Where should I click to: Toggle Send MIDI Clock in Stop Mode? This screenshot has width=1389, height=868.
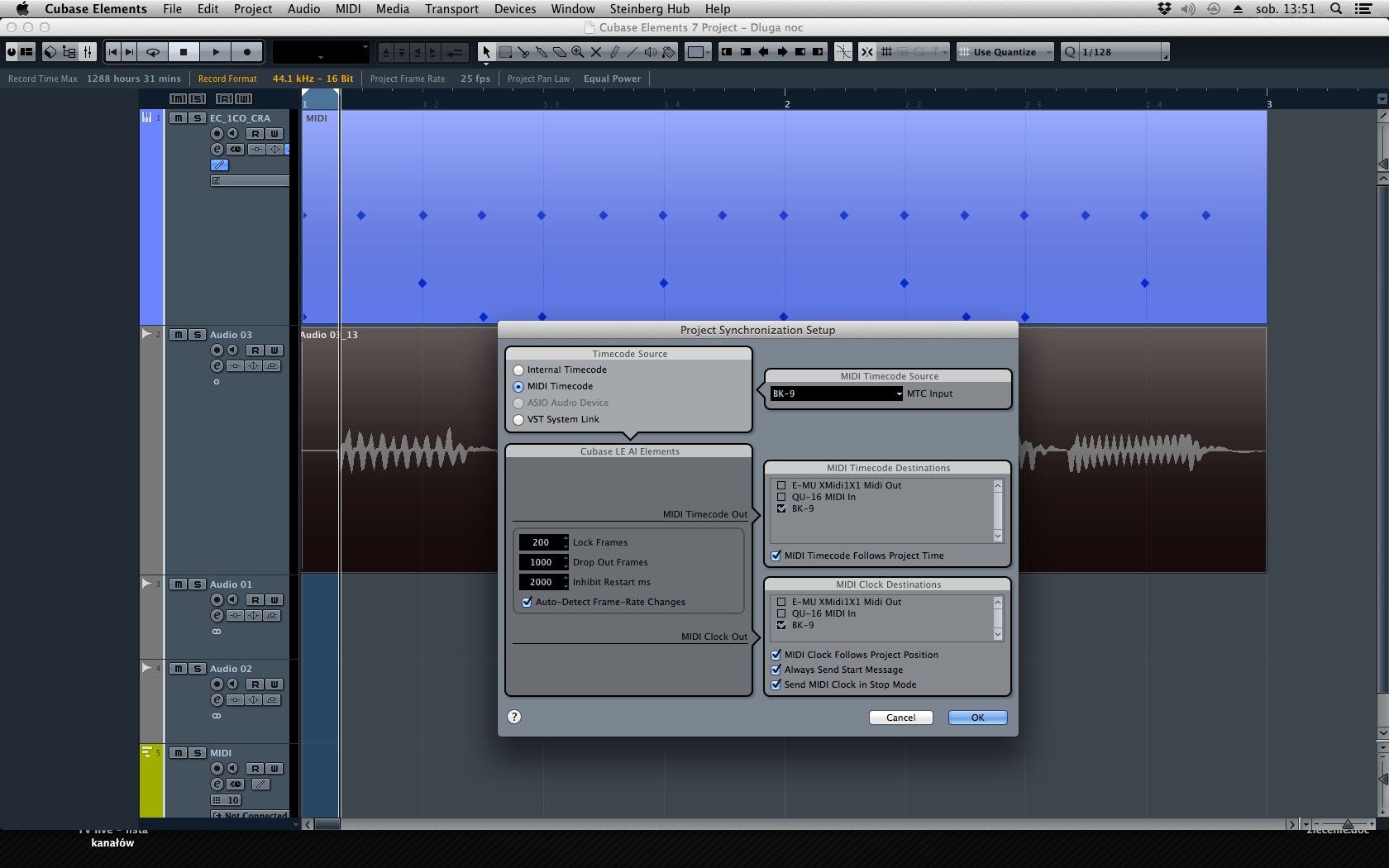pyautogui.click(x=776, y=685)
